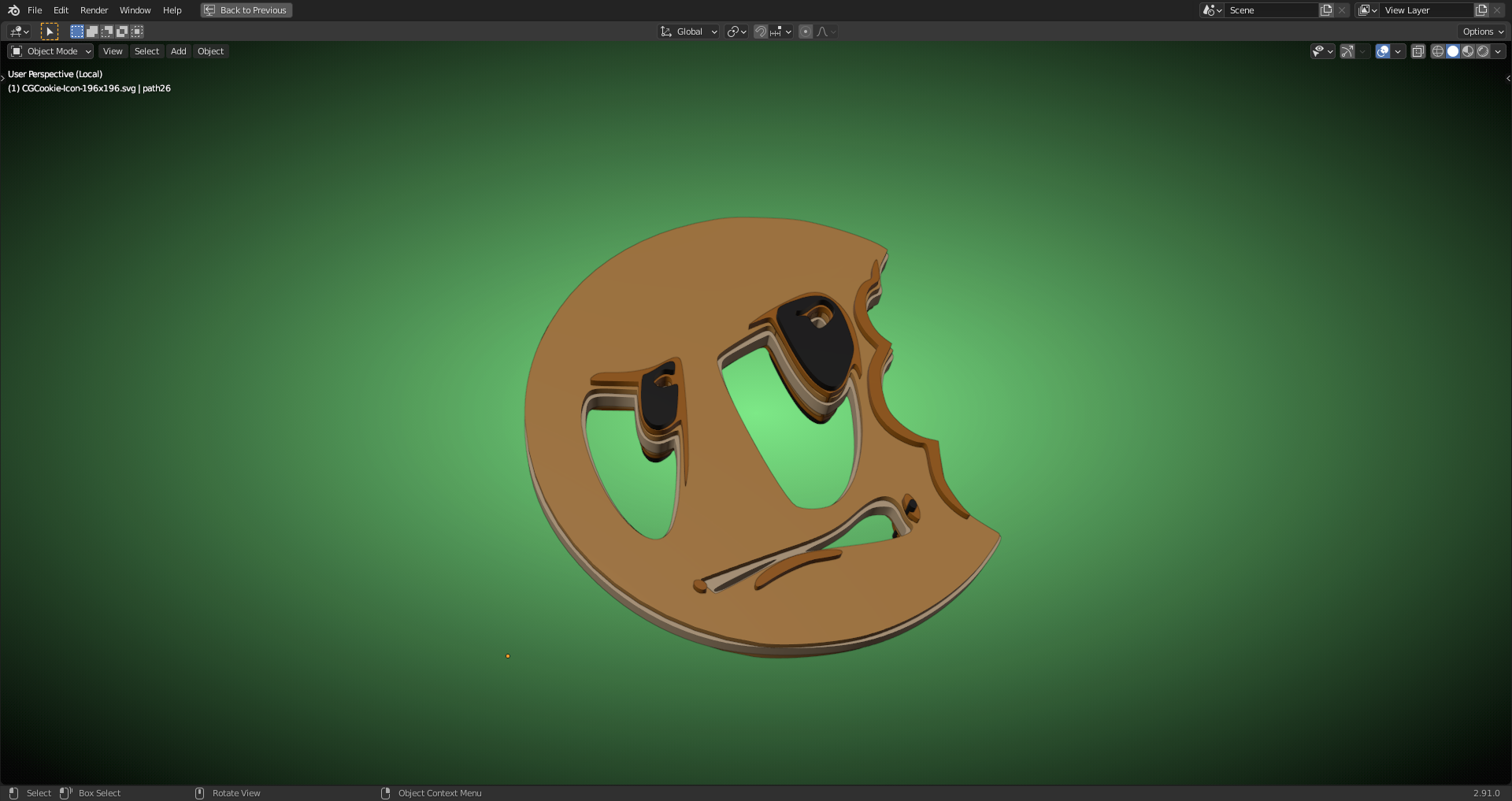Set selection mode to Intersect Selection
This screenshot has width=1512, height=801.
point(137,32)
